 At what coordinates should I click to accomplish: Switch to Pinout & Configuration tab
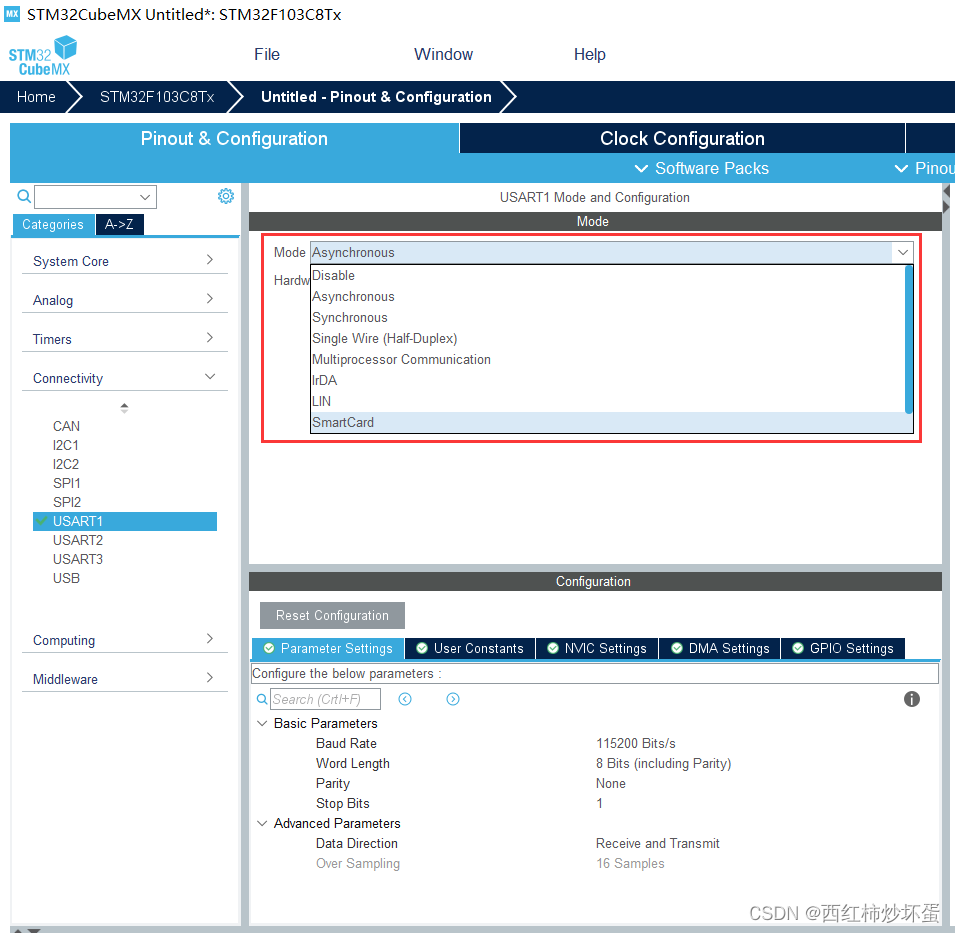point(234,138)
